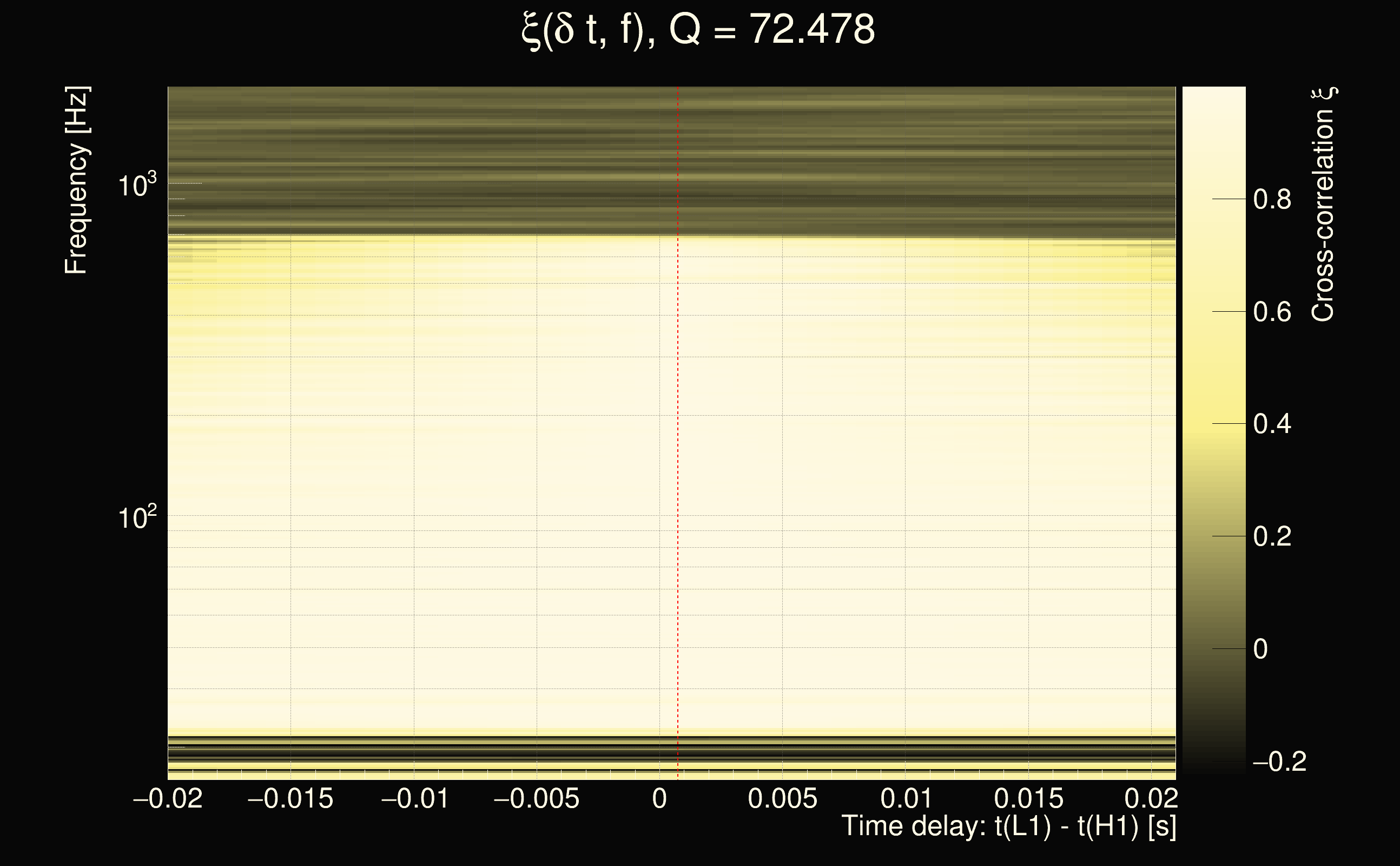Click the −0.2 colorbar tick label

pos(1280,762)
